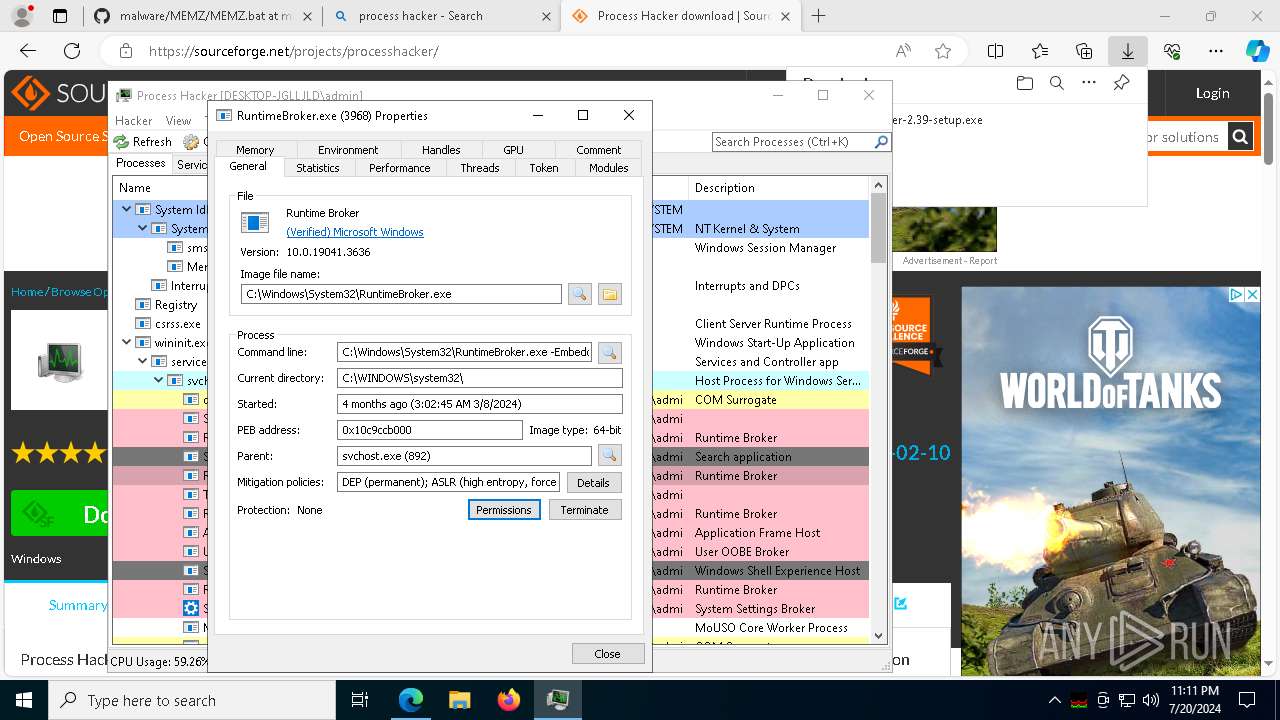Collapse svchost.exe tree node
Screen dimensions: 1280x720
point(159,380)
